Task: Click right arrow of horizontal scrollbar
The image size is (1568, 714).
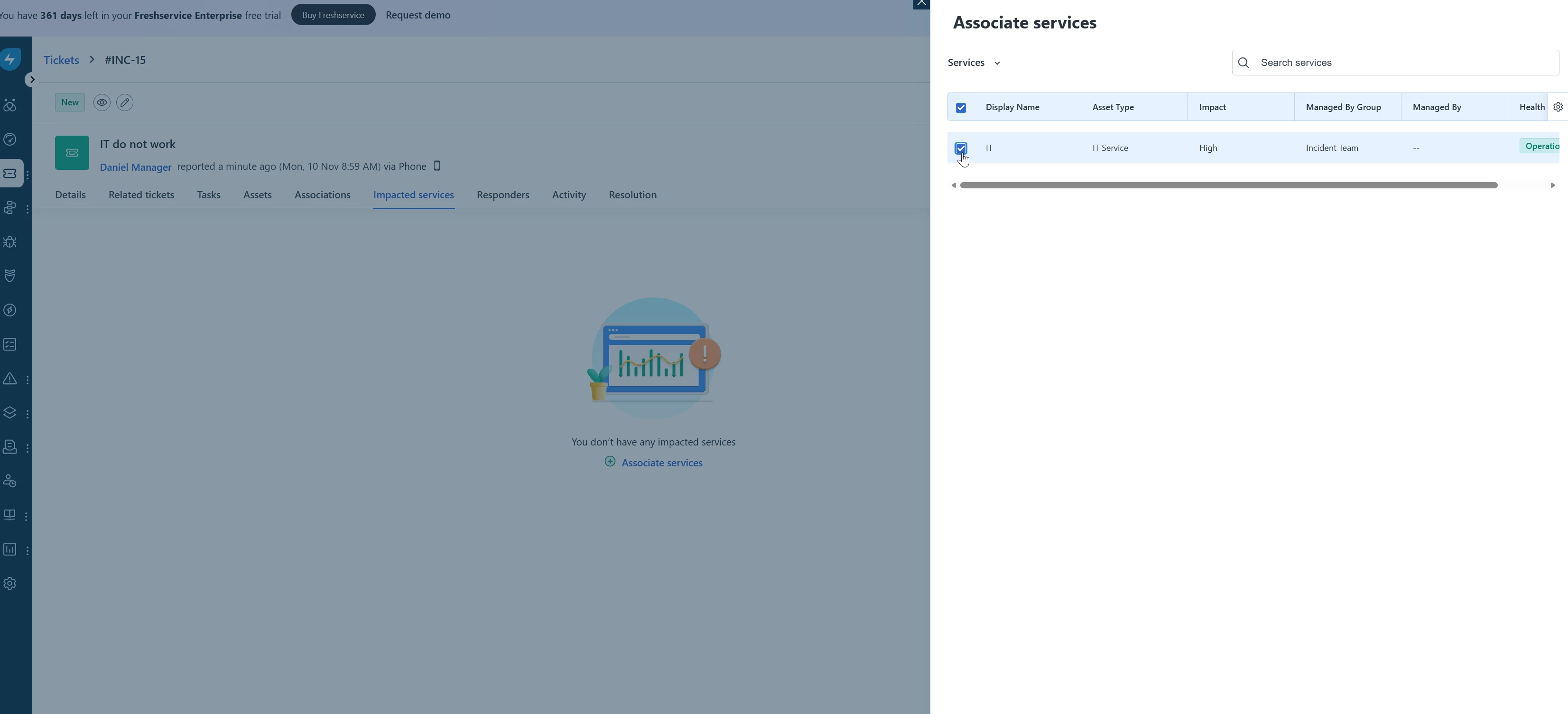Action: [1552, 185]
